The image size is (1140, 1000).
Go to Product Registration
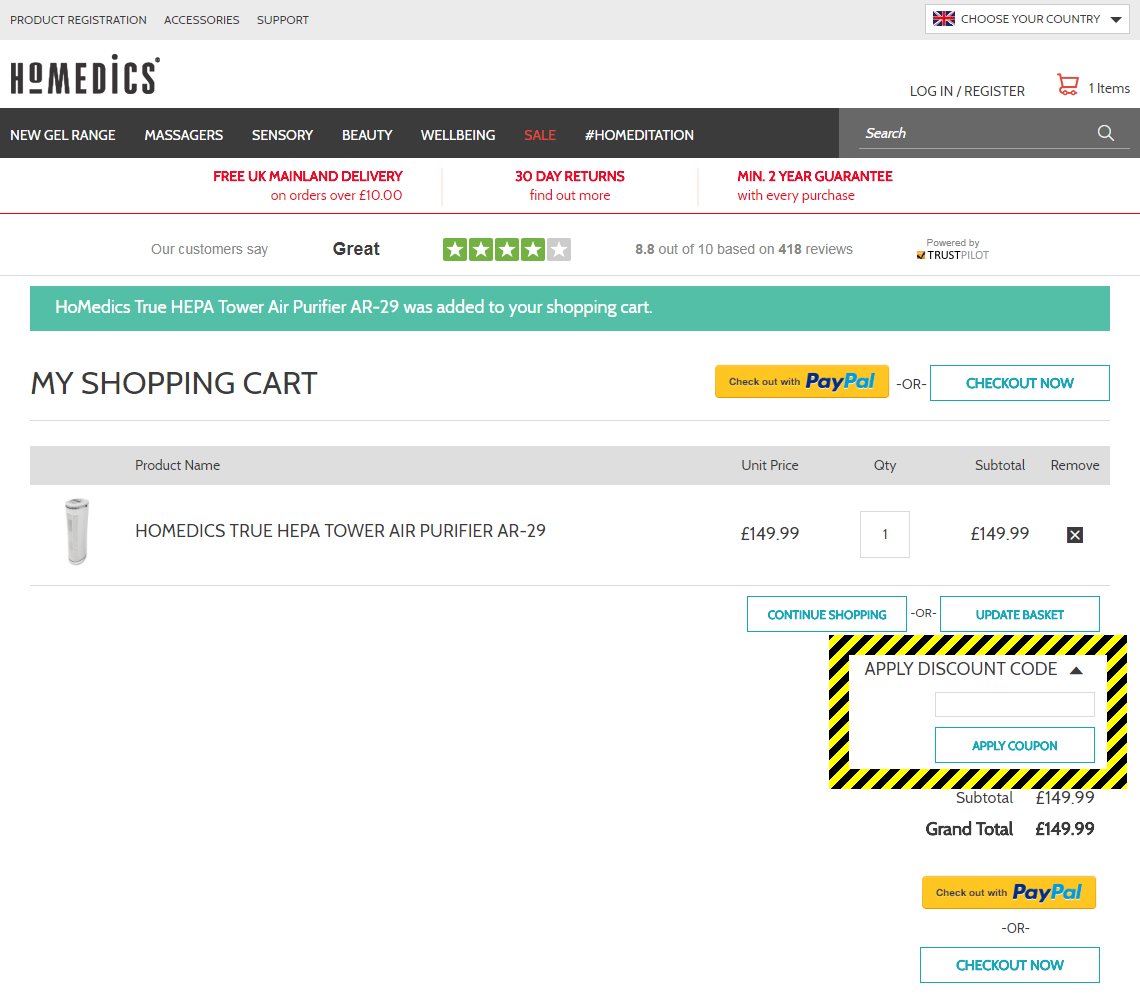click(x=78, y=20)
